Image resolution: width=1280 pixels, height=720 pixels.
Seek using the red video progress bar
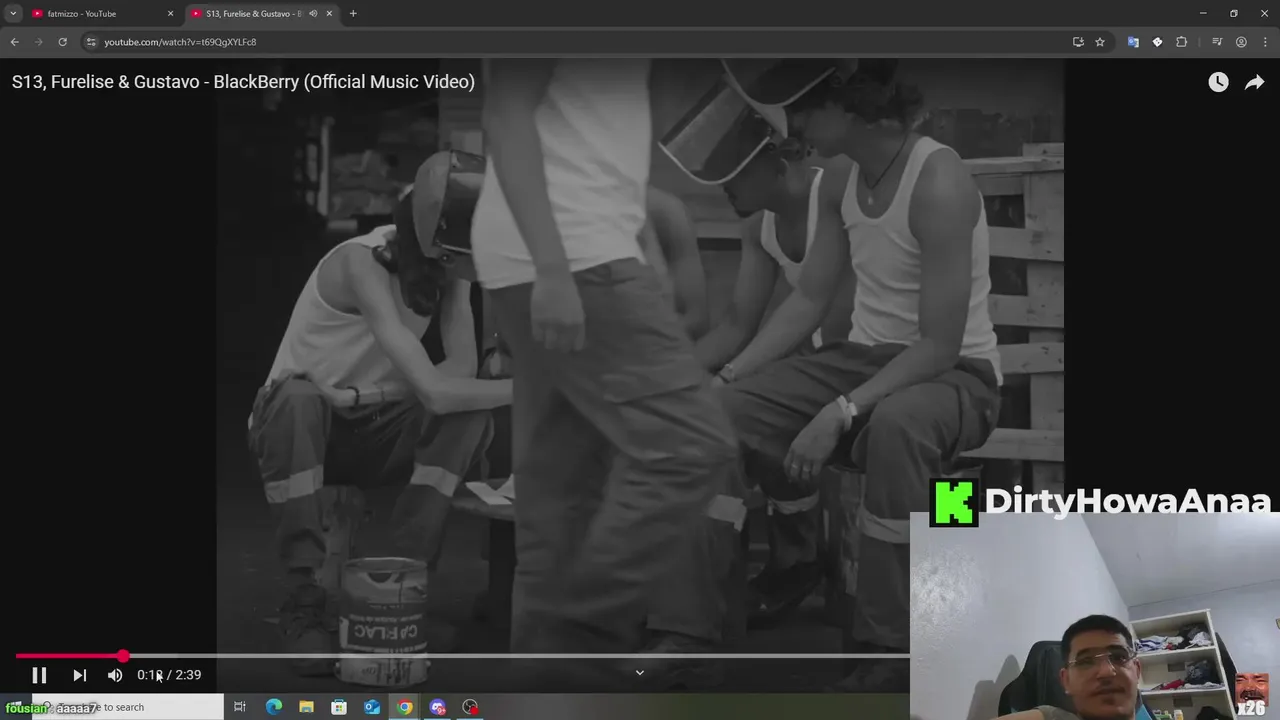(462, 656)
